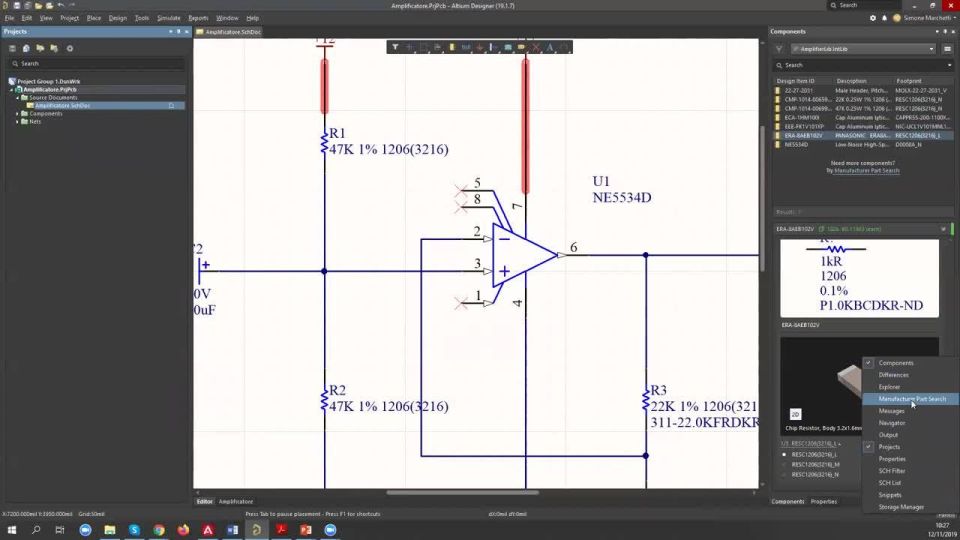
Task: Click the 2D view toggle on the footprint preview
Action: point(795,414)
